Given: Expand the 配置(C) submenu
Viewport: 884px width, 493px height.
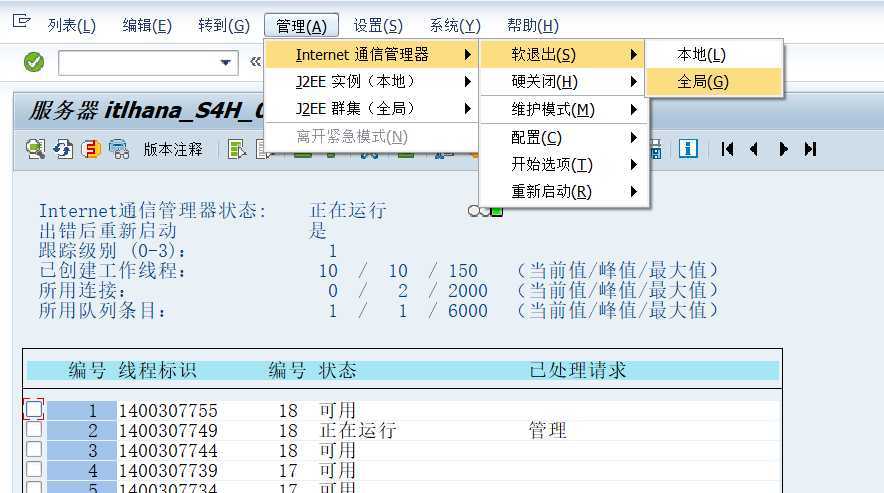Looking at the screenshot, I should [x=562, y=137].
